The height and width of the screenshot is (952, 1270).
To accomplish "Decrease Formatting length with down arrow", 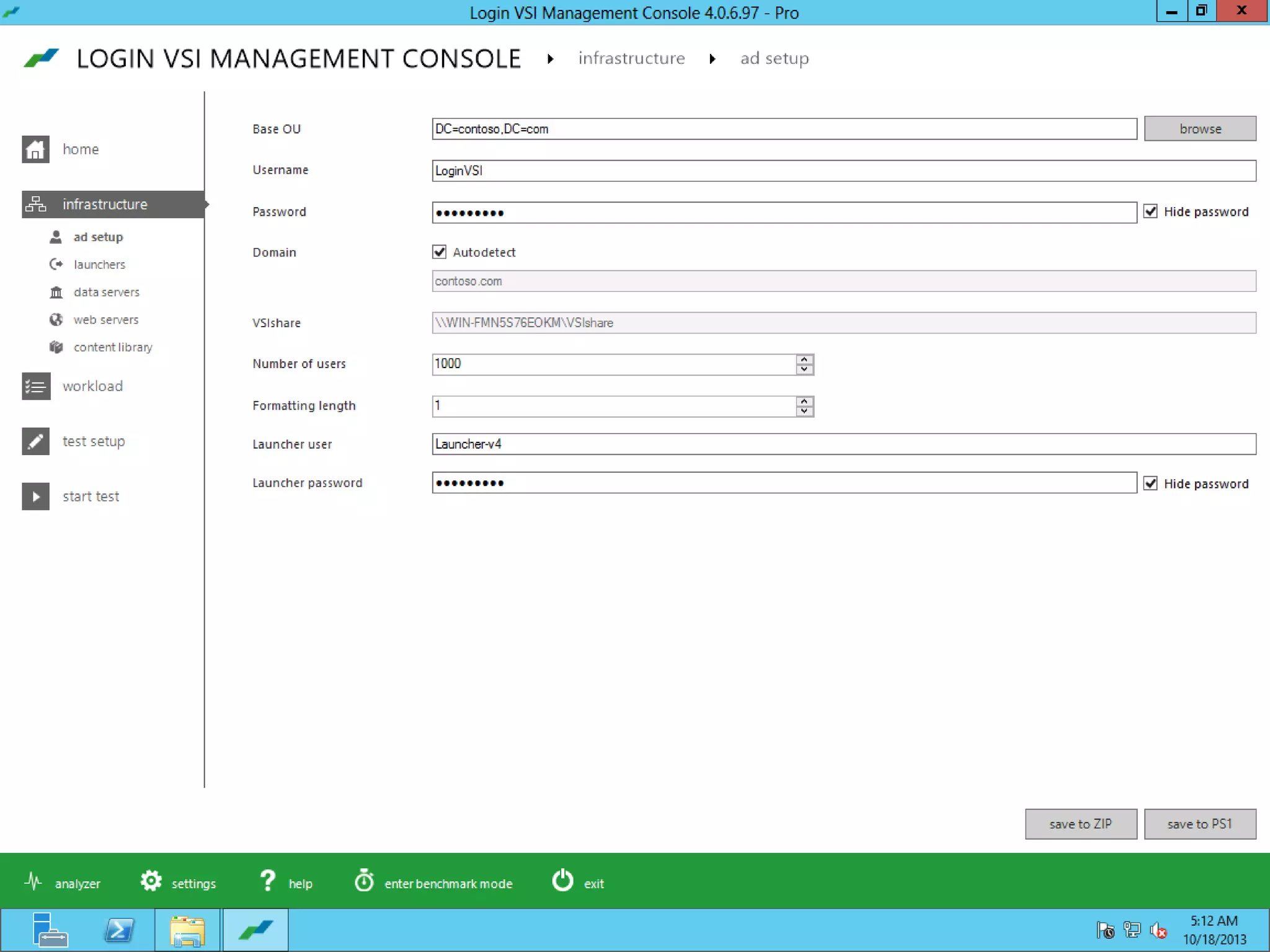I will 804,412.
